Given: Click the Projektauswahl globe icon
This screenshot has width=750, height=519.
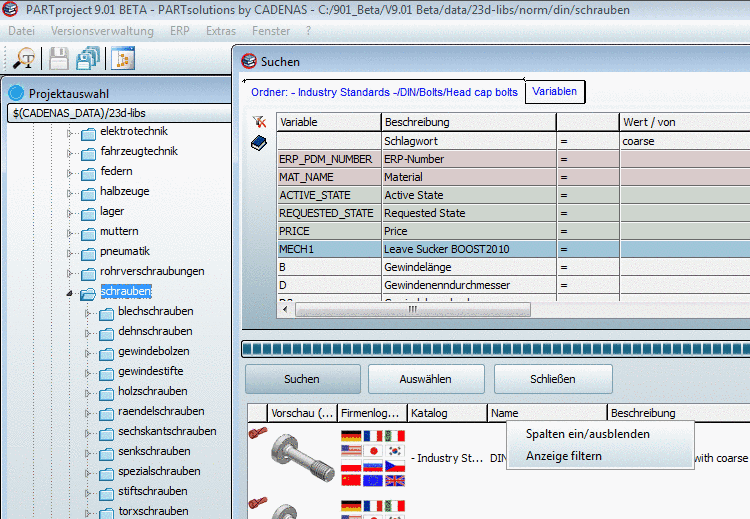Looking at the screenshot, I should pyautogui.click(x=16, y=93).
